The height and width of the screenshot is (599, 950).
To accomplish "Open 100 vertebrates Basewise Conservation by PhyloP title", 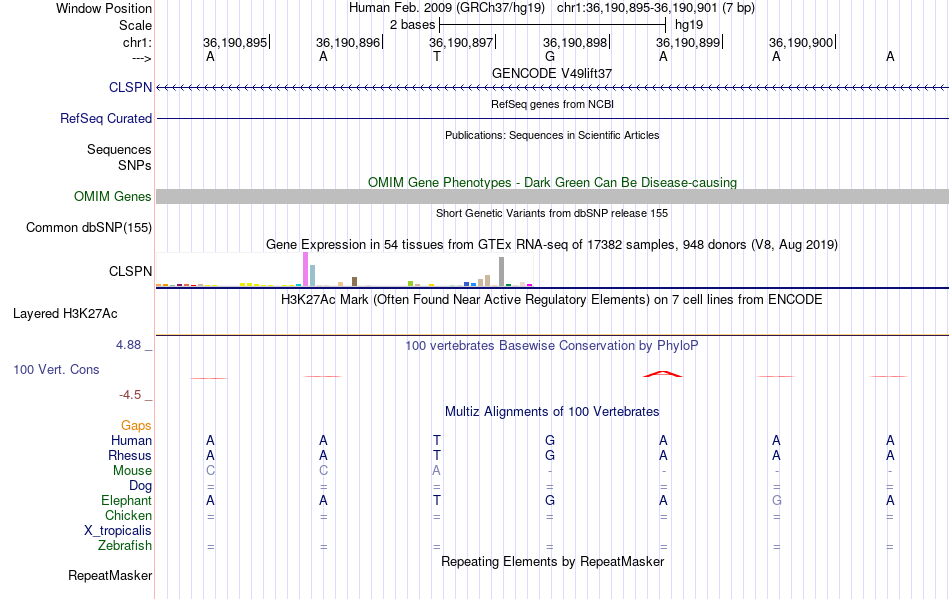I will pos(552,346).
